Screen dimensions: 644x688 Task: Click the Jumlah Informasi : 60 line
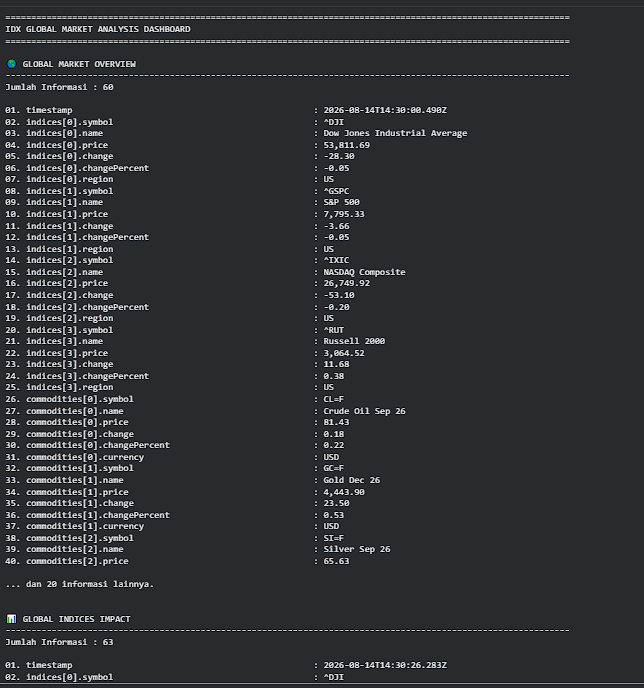59,87
